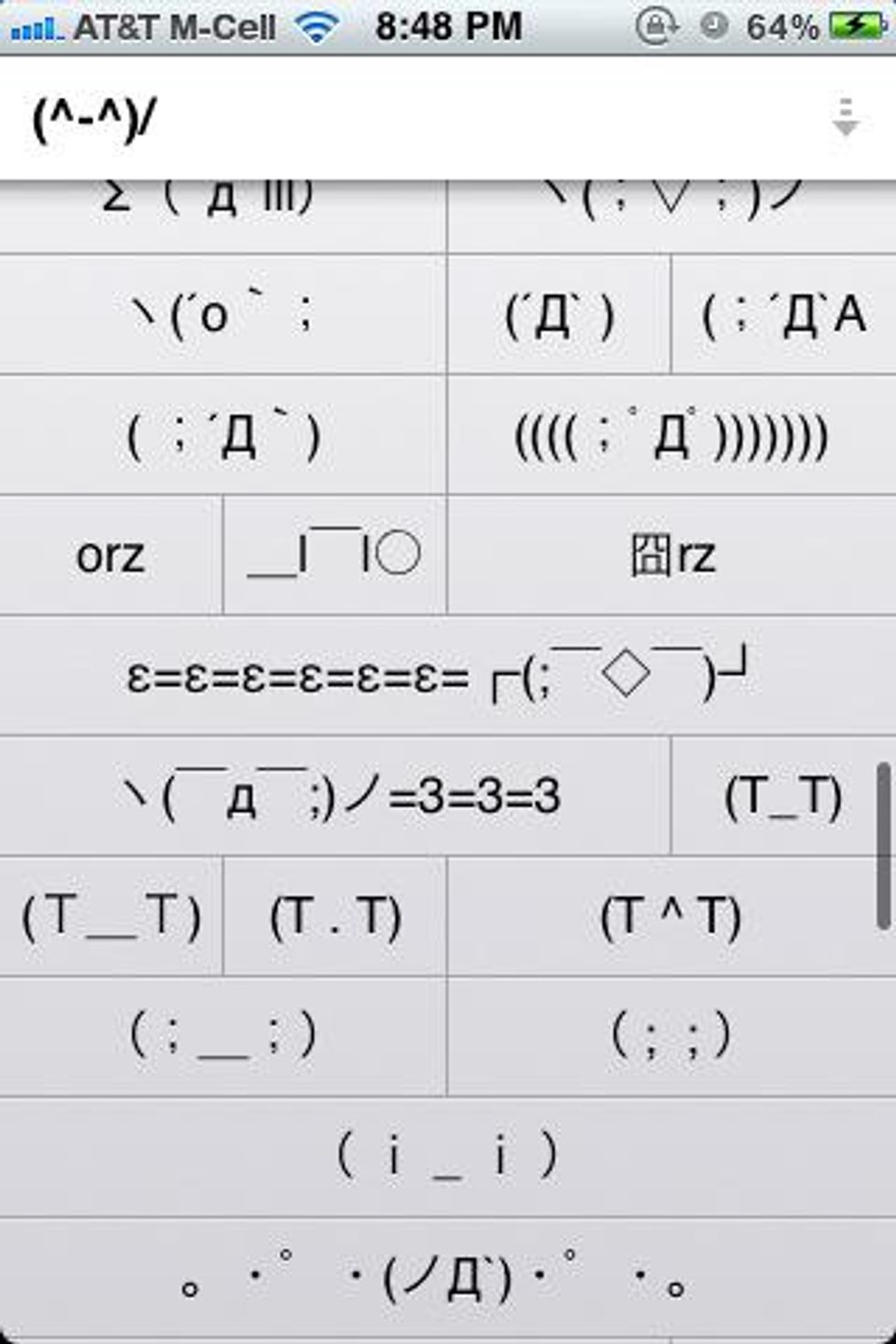896x1344 pixels.
Task: Tap the downward arrow dismiss icon
Action: pyautogui.click(x=846, y=118)
